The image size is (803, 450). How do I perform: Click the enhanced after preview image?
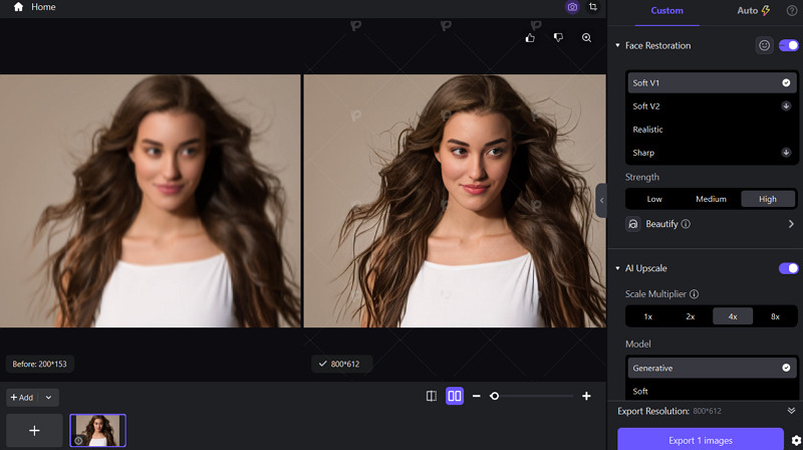[455, 201]
